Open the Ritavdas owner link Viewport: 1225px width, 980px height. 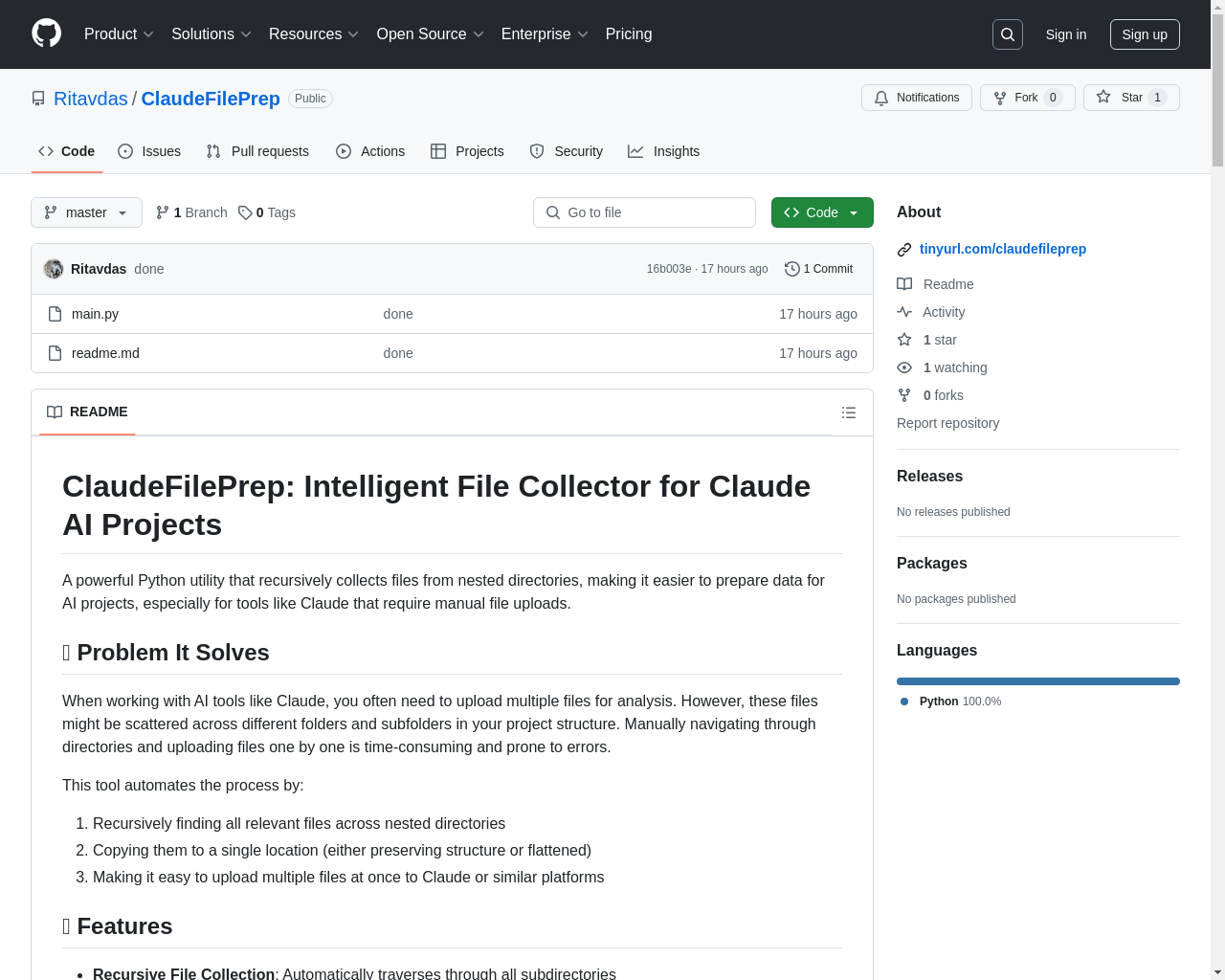(x=91, y=99)
